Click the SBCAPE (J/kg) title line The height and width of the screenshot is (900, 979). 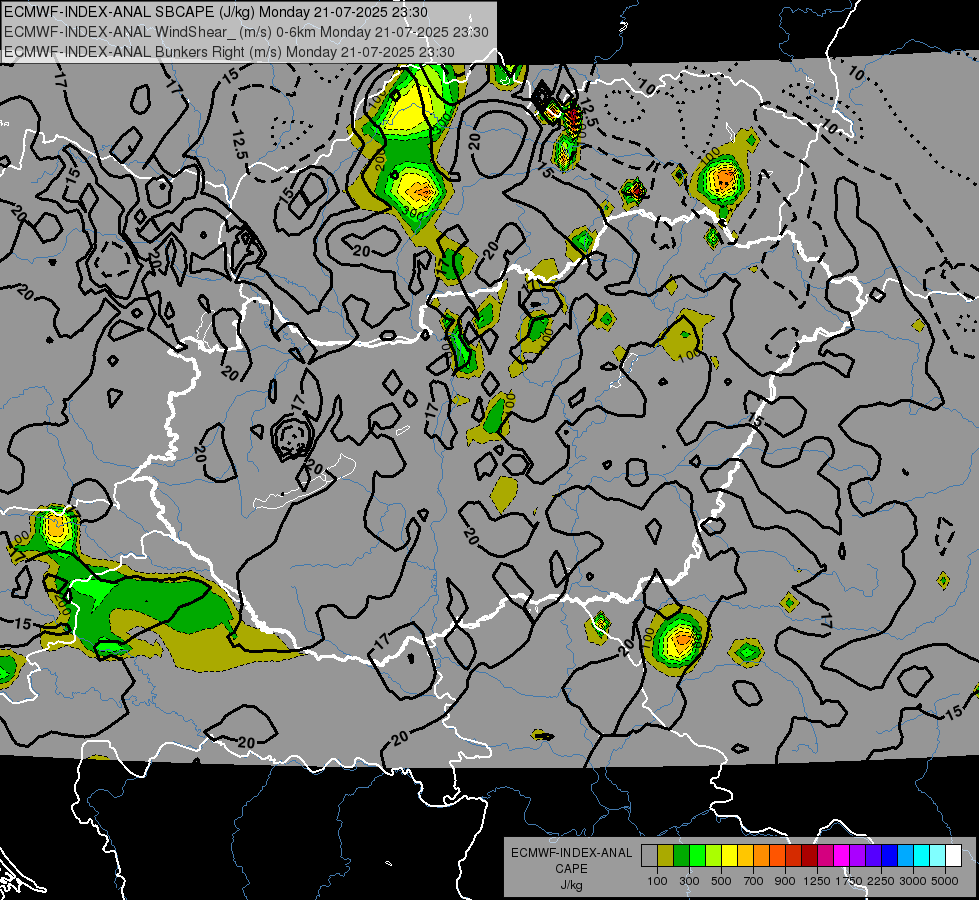(x=216, y=12)
